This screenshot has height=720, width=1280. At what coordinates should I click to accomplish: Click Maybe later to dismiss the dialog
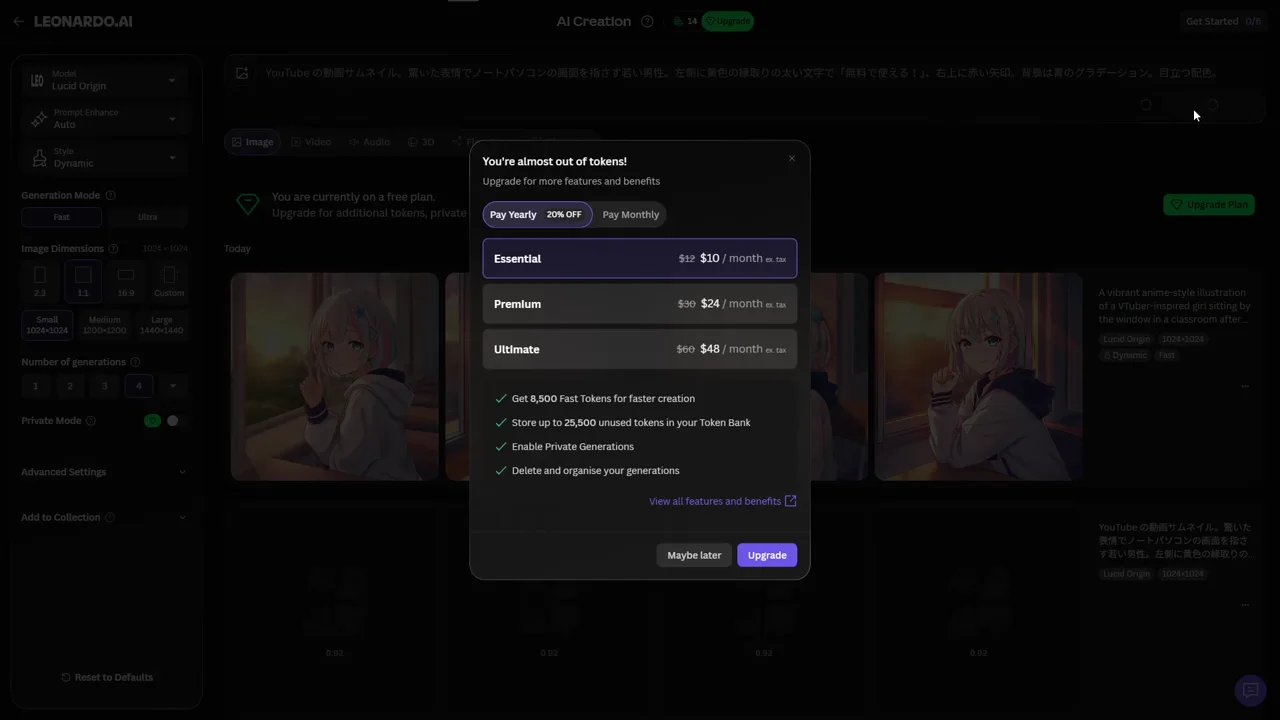click(694, 555)
